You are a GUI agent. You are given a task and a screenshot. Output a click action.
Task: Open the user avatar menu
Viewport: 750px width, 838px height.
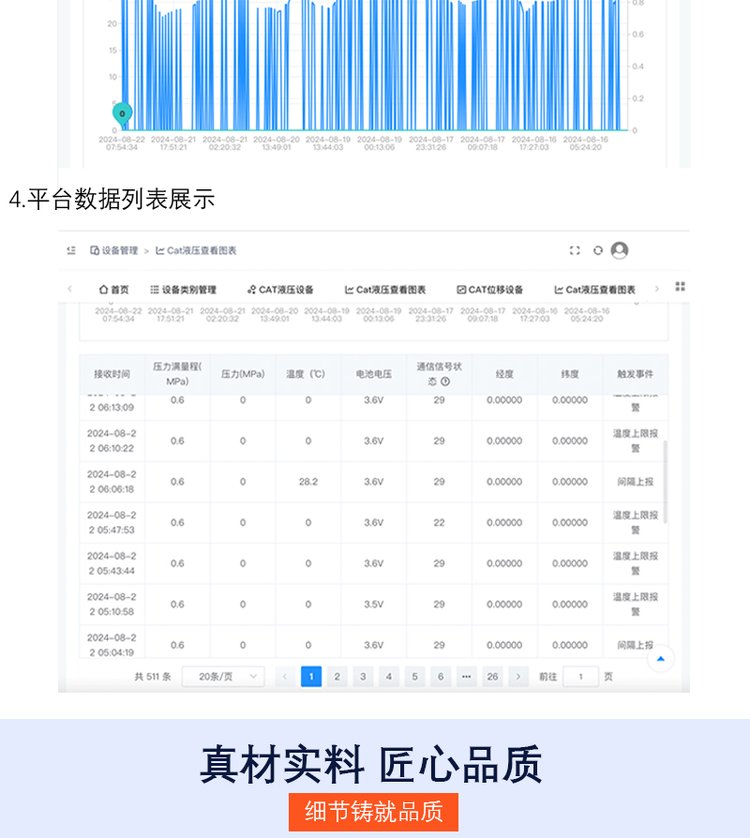(620, 250)
